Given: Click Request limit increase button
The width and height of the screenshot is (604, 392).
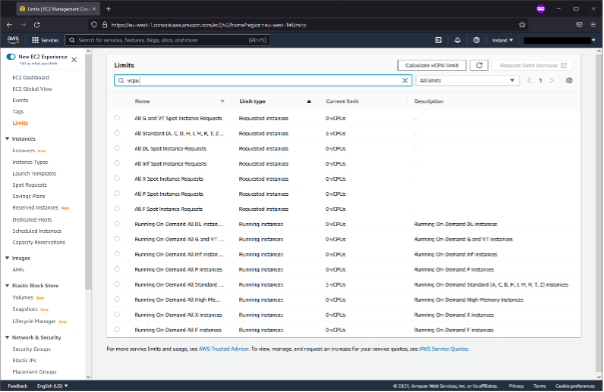Looking at the screenshot, I should click(533, 65).
